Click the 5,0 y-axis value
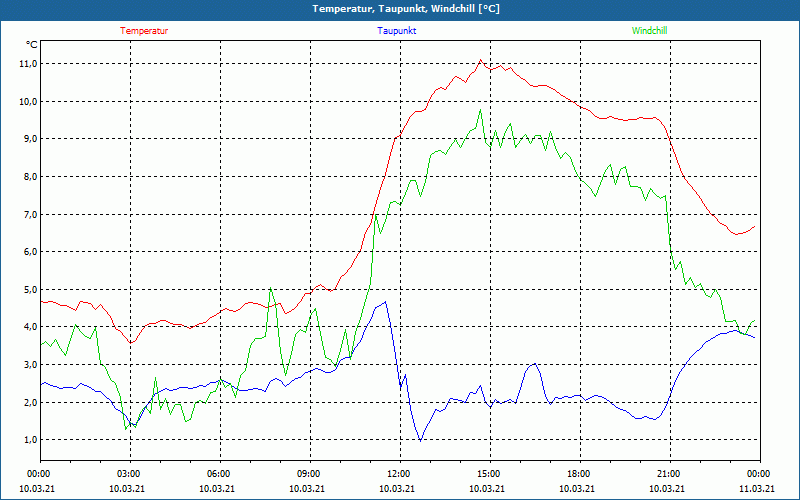This screenshot has width=800, height=500. 30,289
